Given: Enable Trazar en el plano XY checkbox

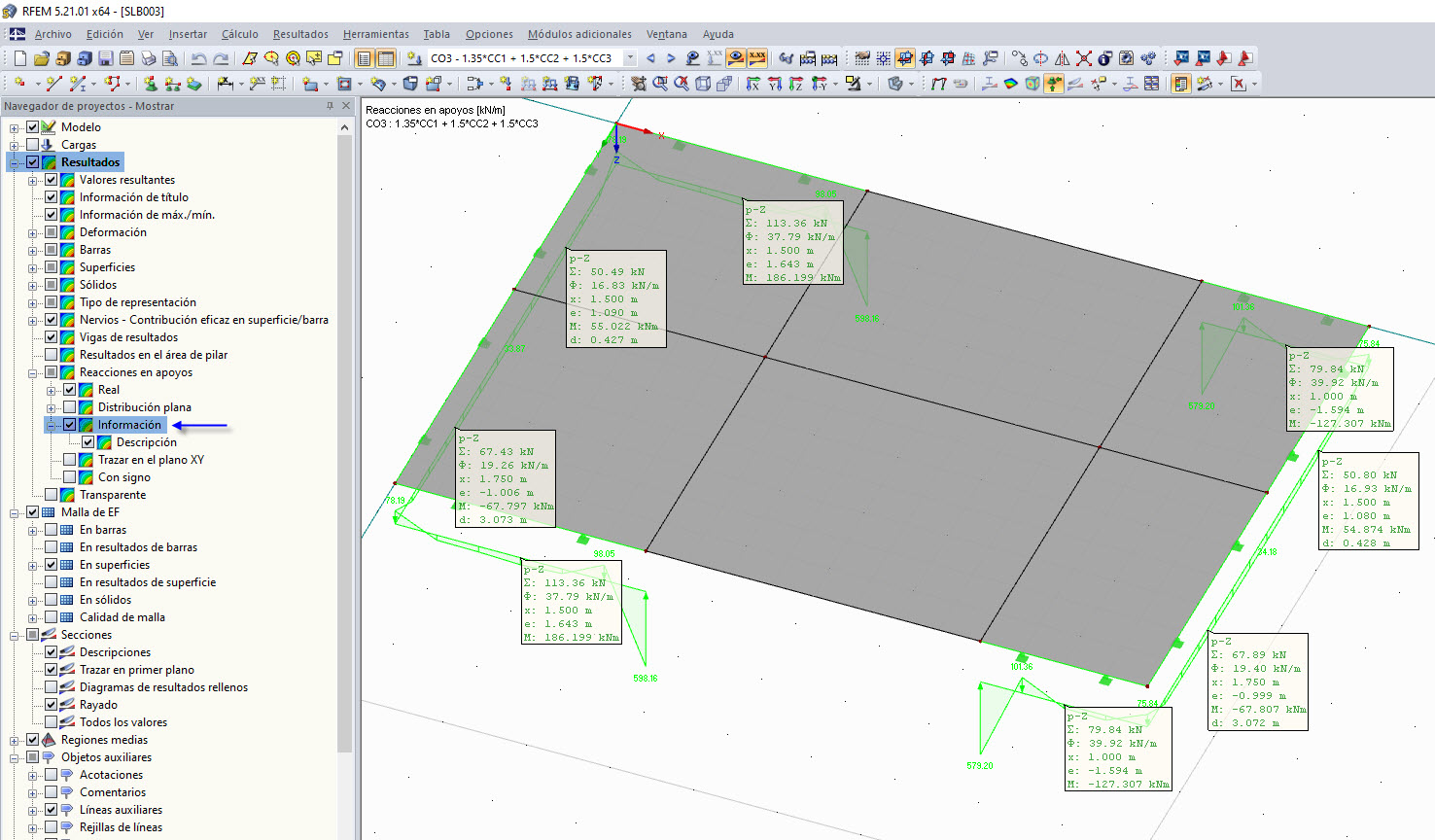Looking at the screenshot, I should click(x=70, y=460).
